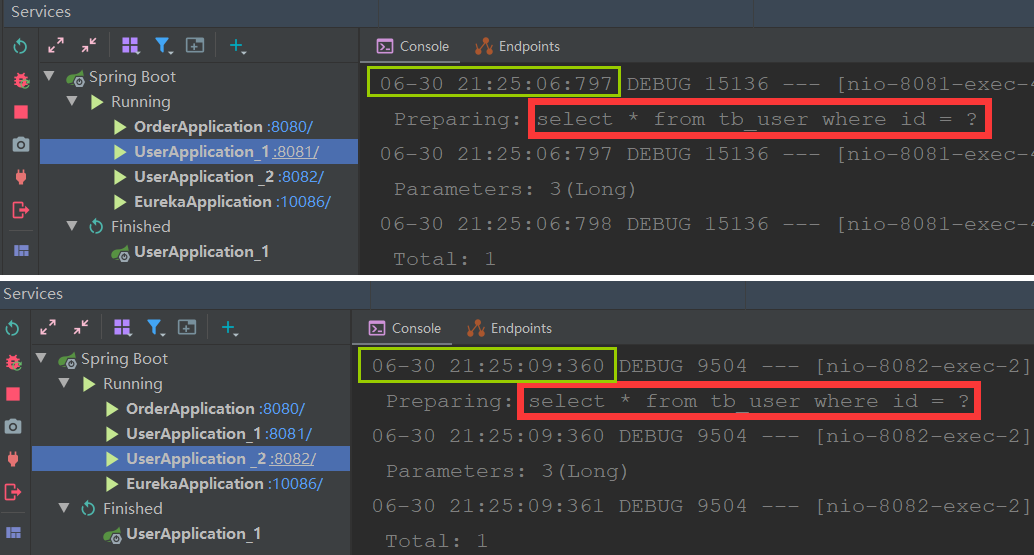Click red Stop icon in top left sidebar
This screenshot has width=1034, height=555.
(x=21, y=112)
